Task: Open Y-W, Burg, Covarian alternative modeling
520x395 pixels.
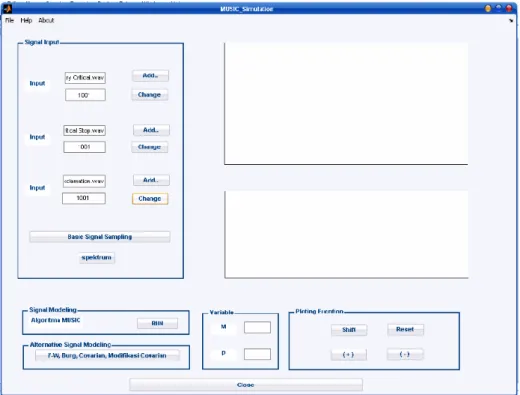Action: 107,355
